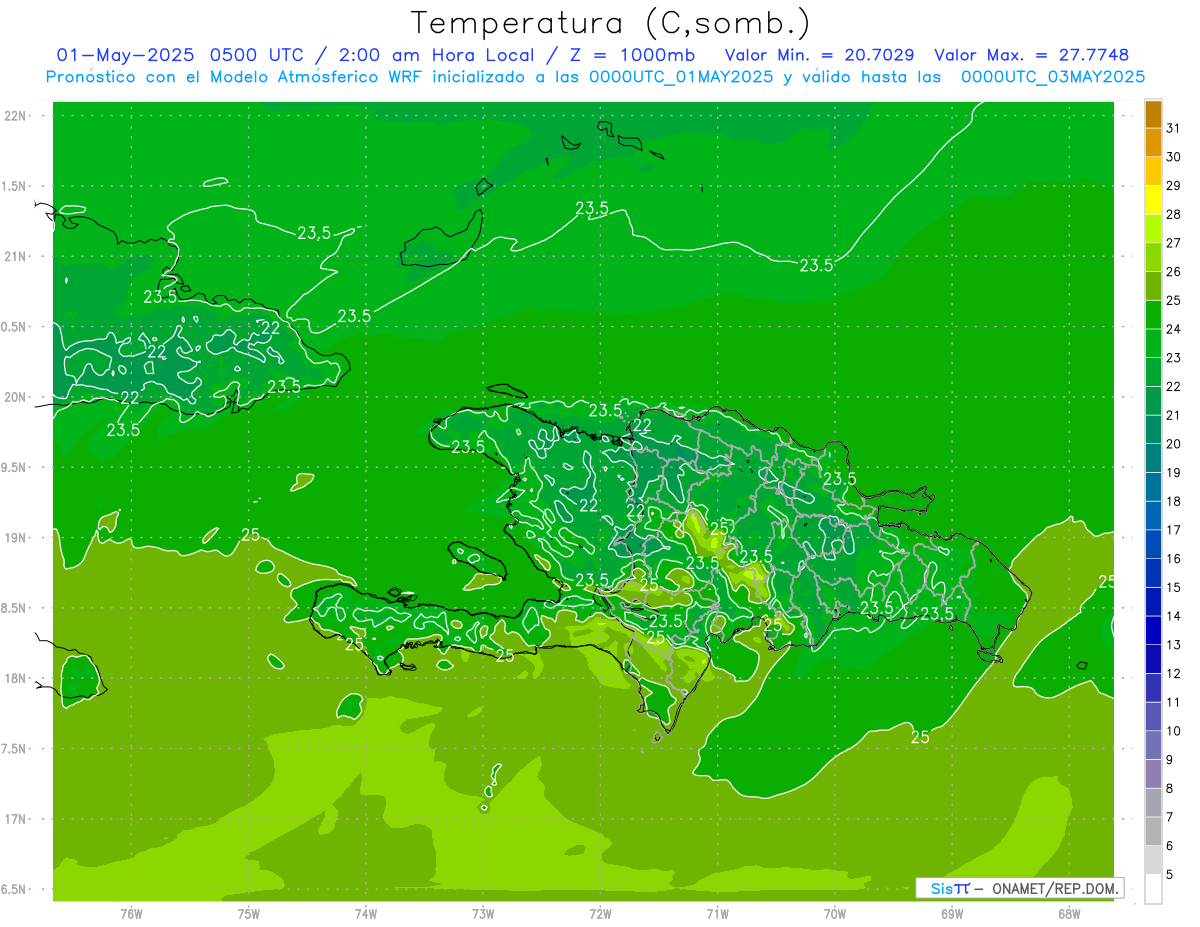The width and height of the screenshot is (1200, 927).
Task: Click the legend swatch between 12 and 13
Action: point(1153,659)
